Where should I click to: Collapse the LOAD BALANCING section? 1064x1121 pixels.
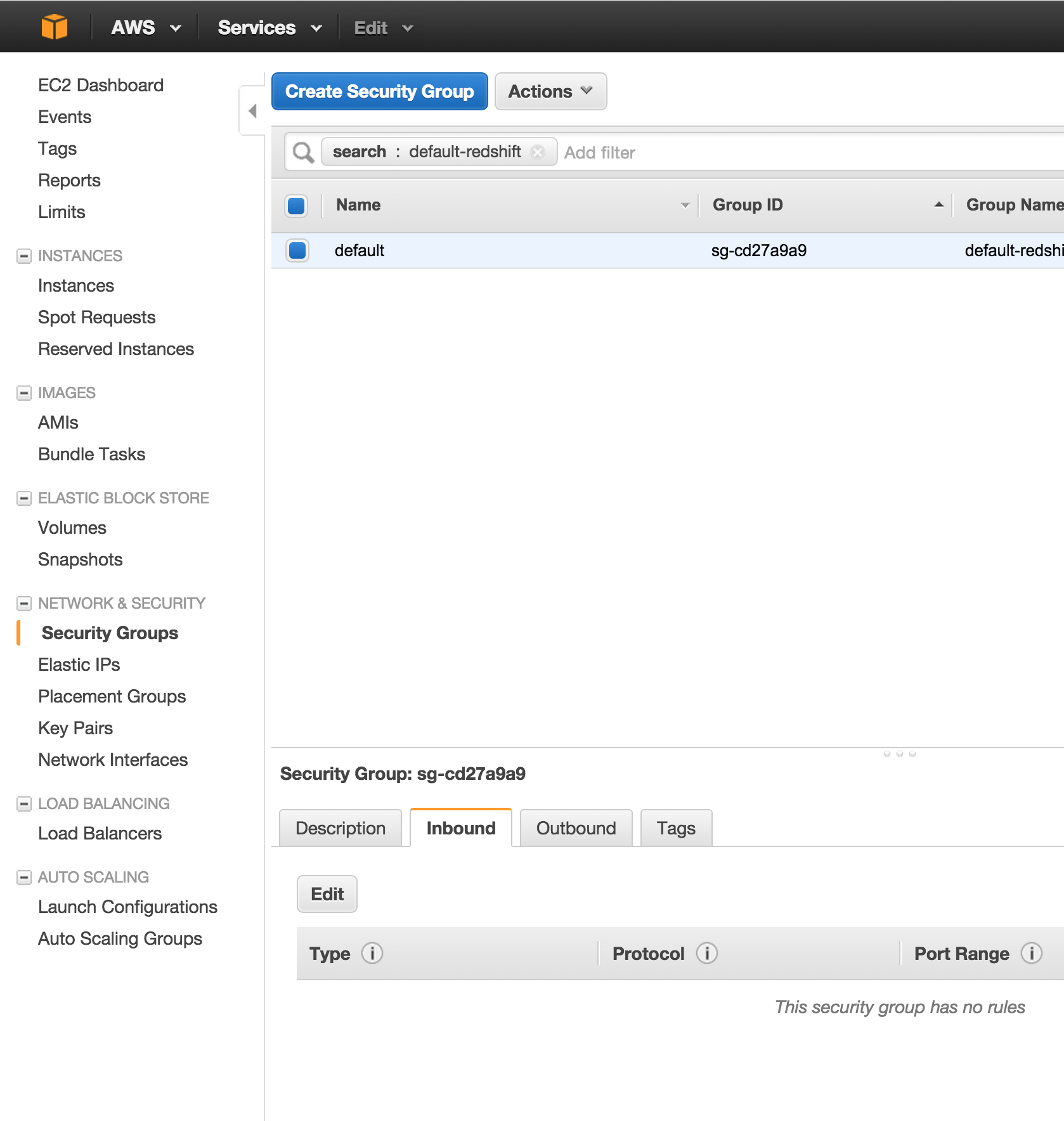pos(24,804)
